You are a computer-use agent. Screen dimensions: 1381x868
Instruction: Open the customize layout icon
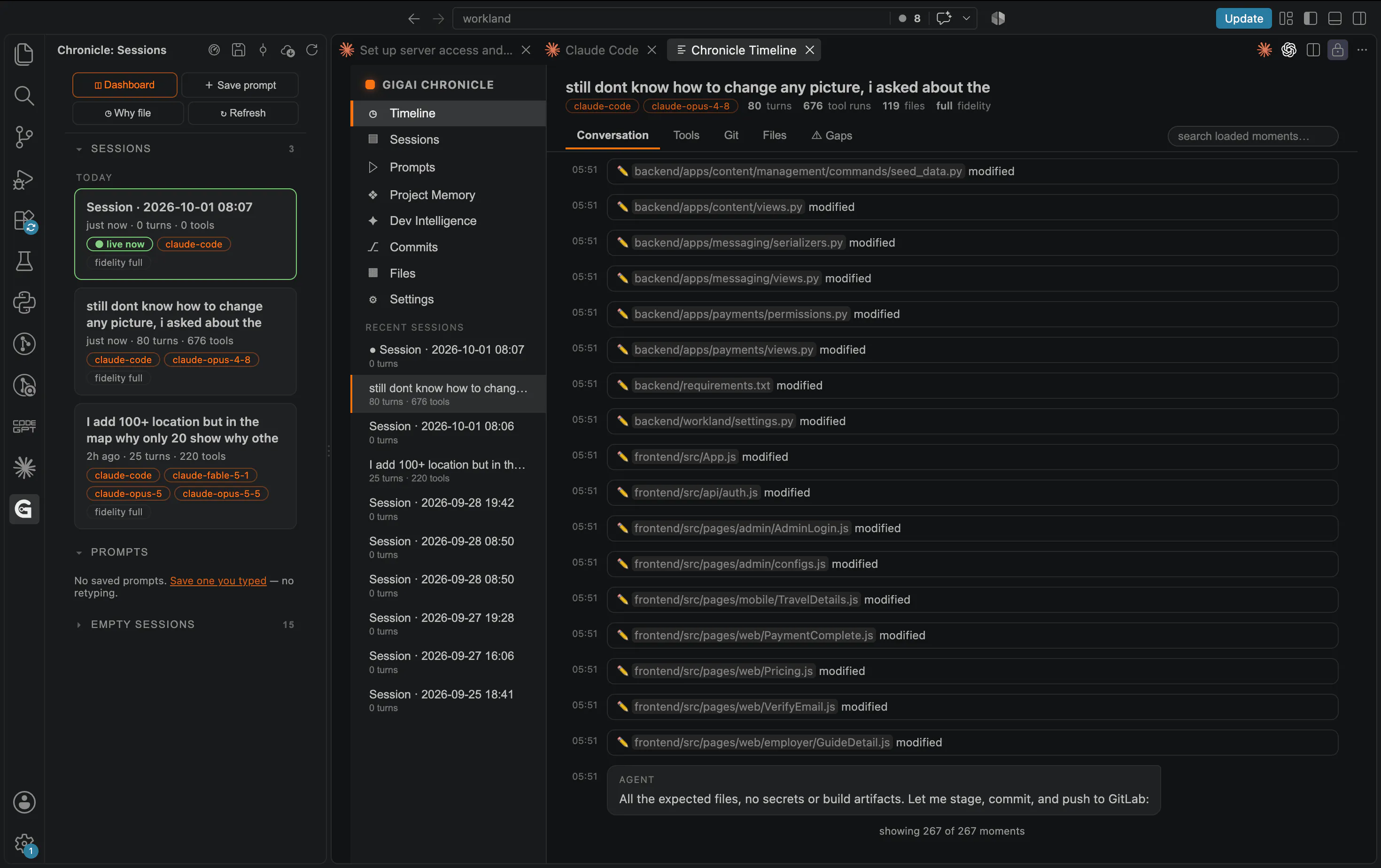pos(1286,18)
